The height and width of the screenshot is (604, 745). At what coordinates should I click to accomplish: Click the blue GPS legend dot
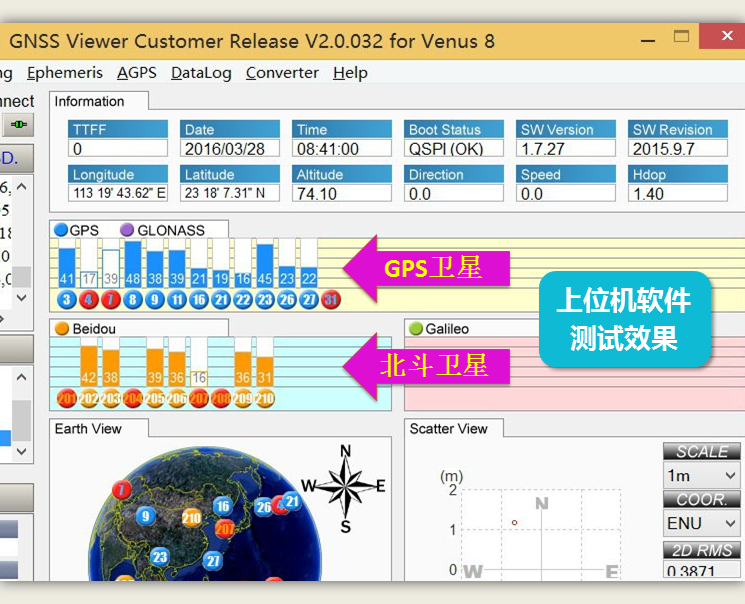point(61,230)
